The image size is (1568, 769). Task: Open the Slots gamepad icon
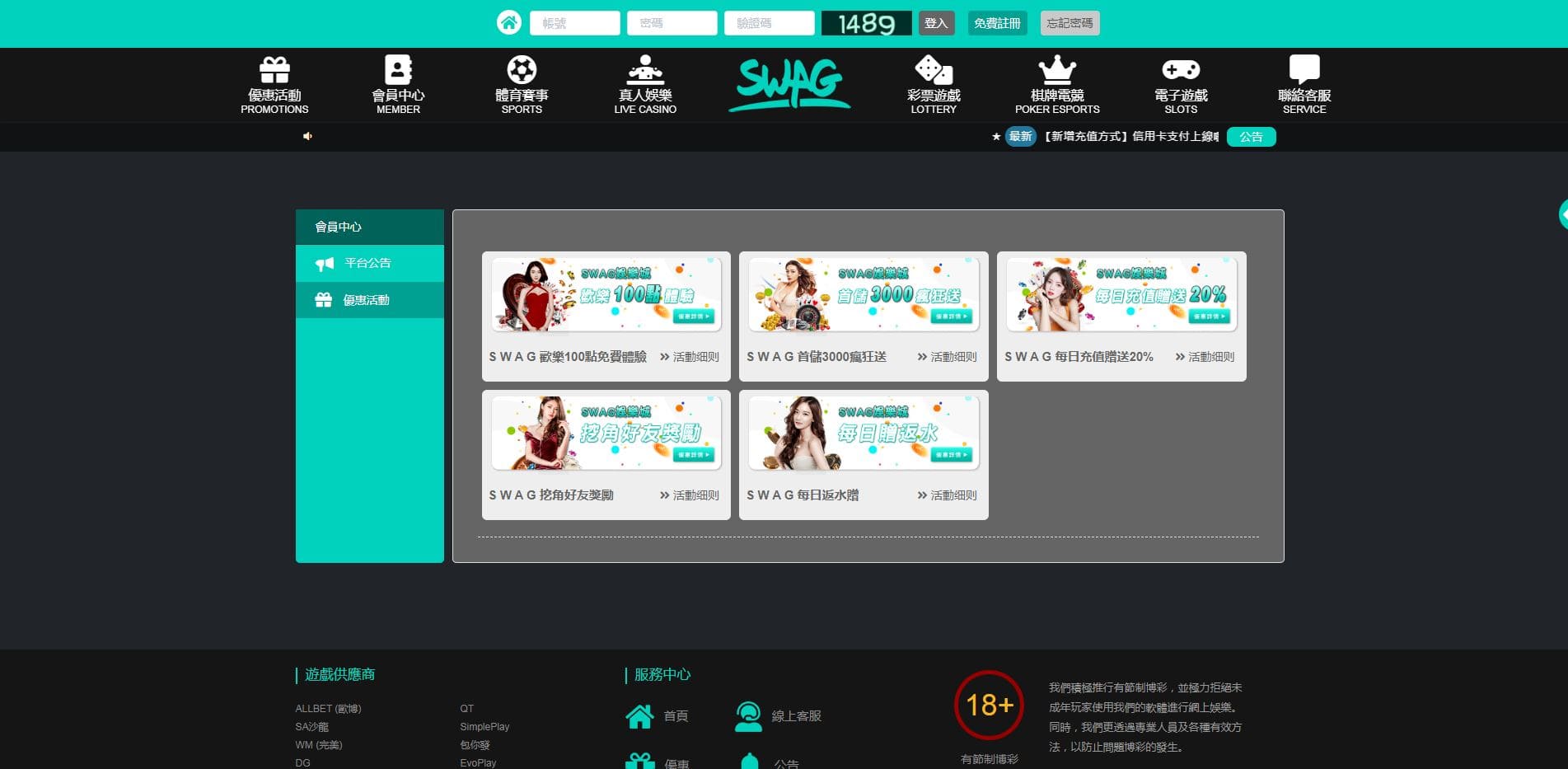[1181, 70]
